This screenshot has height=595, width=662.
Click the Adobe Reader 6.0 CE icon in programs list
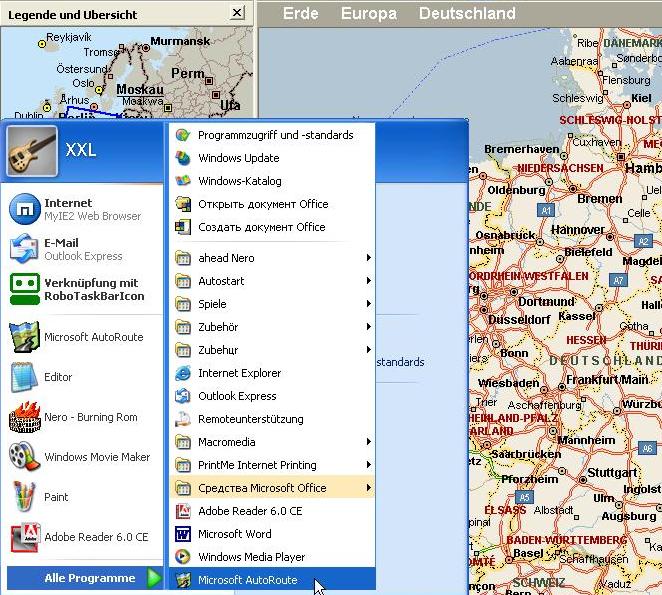[x=183, y=511]
